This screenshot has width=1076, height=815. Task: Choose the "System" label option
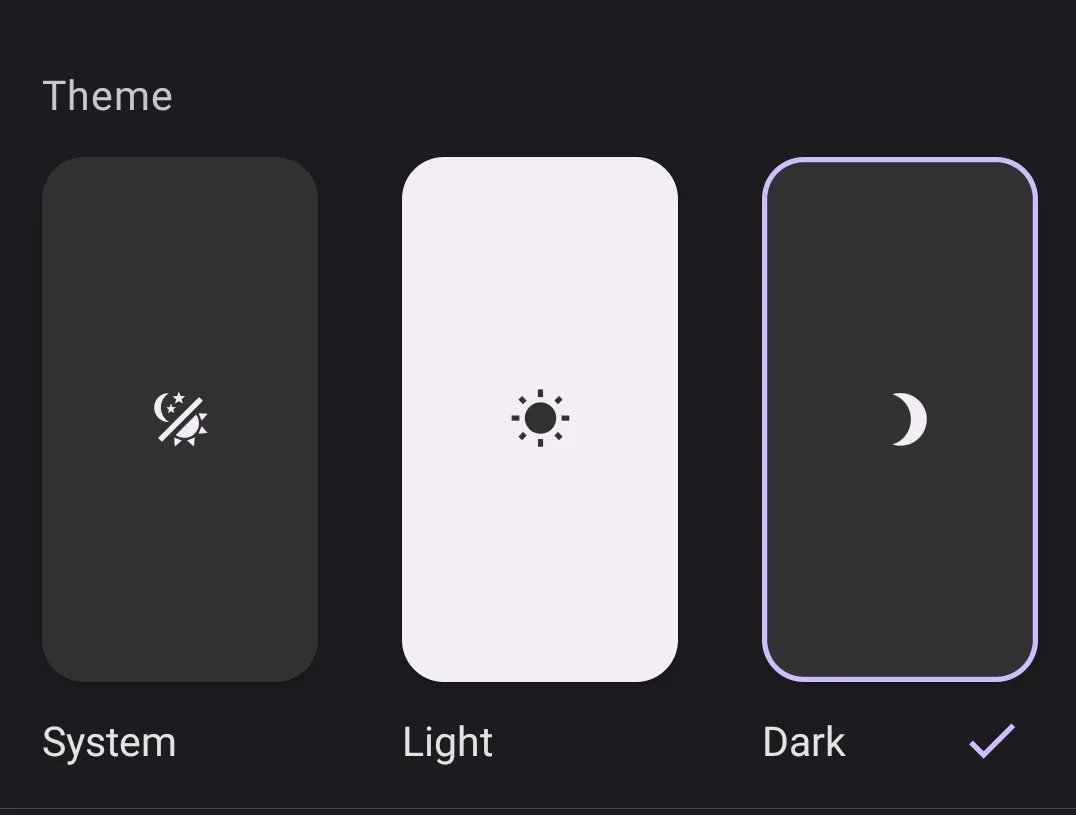click(x=109, y=743)
